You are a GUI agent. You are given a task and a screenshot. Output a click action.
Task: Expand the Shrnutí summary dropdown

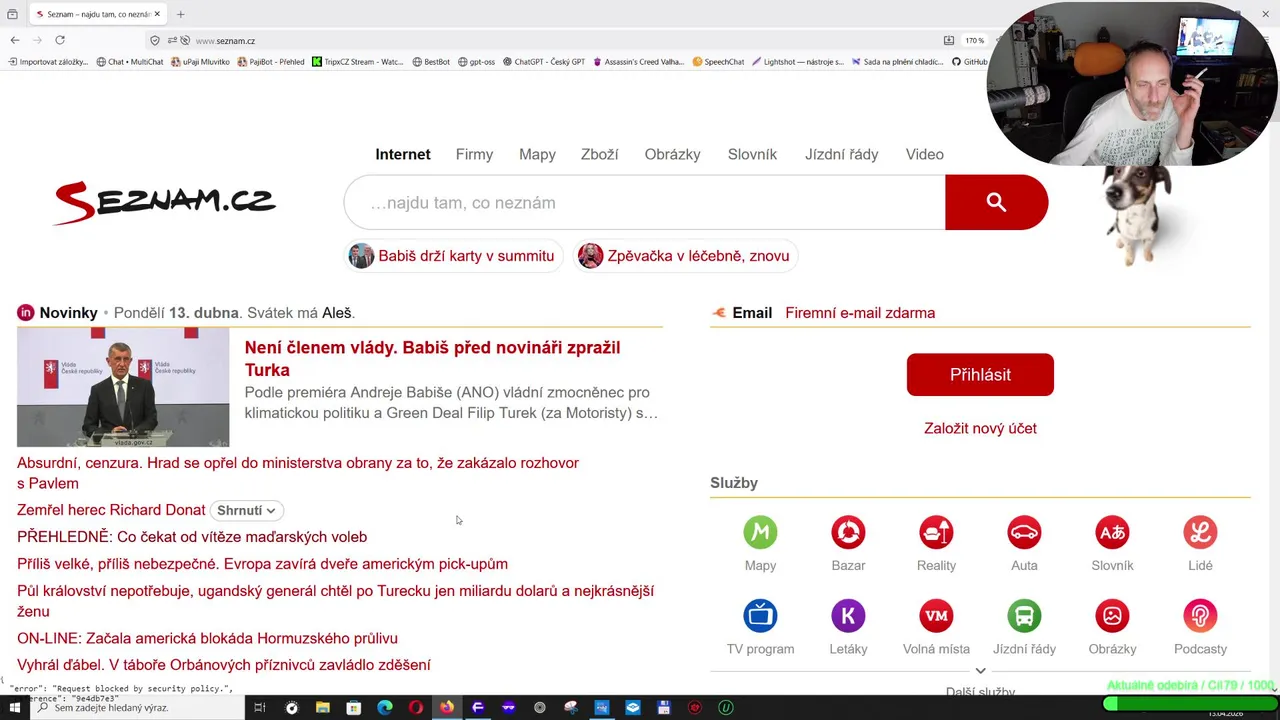247,510
